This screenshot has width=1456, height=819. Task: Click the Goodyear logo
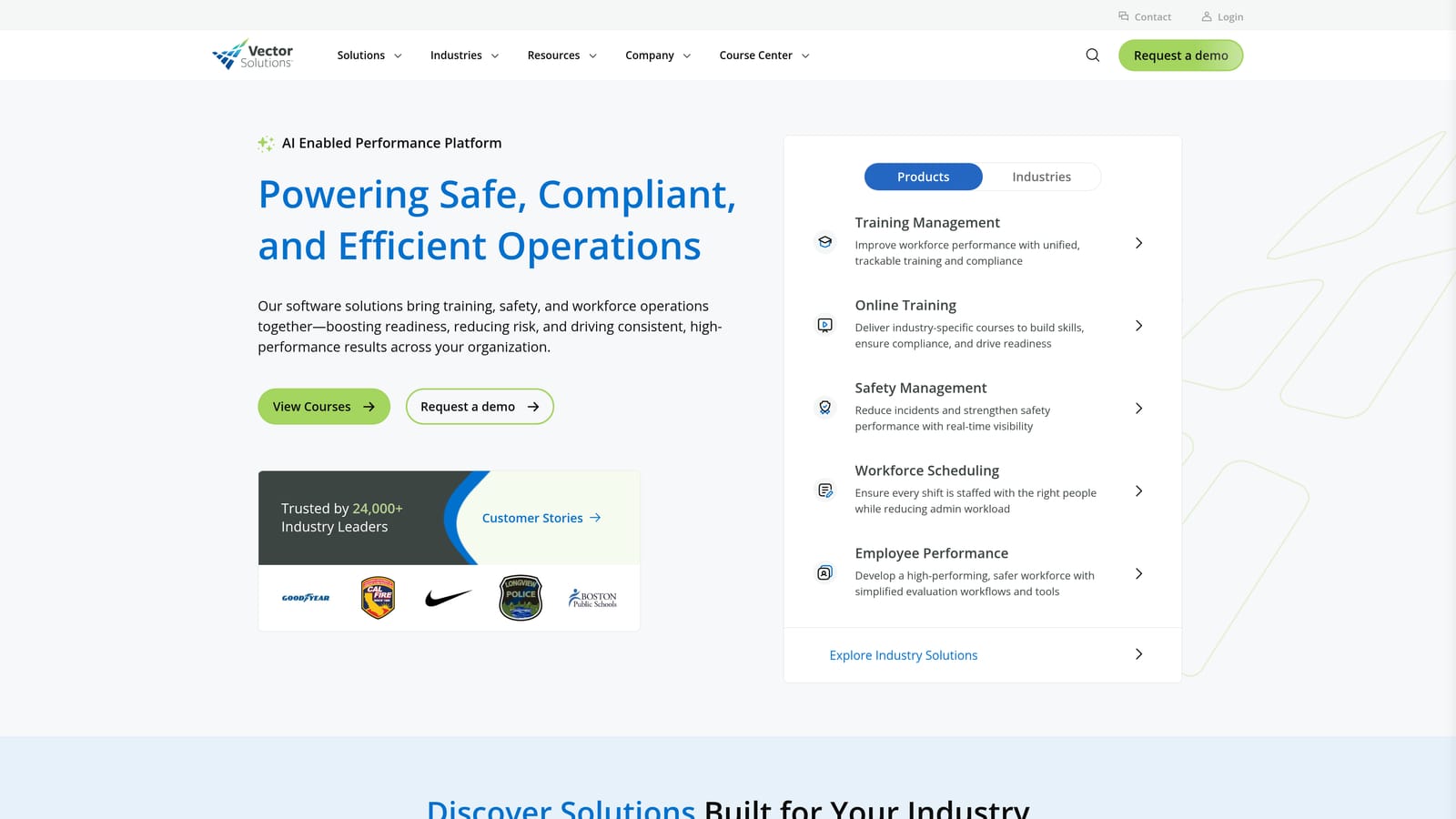(306, 598)
